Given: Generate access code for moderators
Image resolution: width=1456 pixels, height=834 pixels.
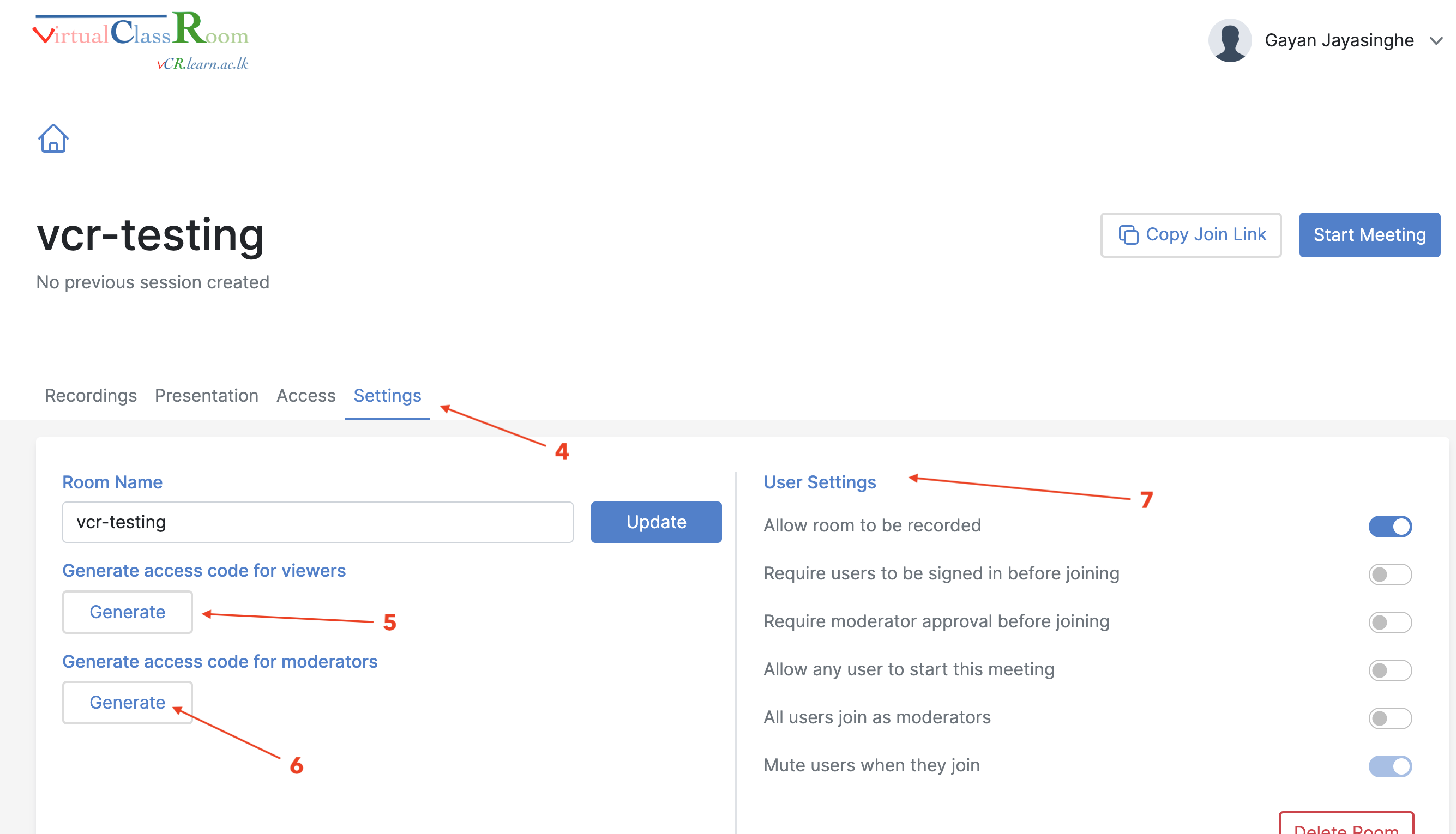Looking at the screenshot, I should coord(127,702).
